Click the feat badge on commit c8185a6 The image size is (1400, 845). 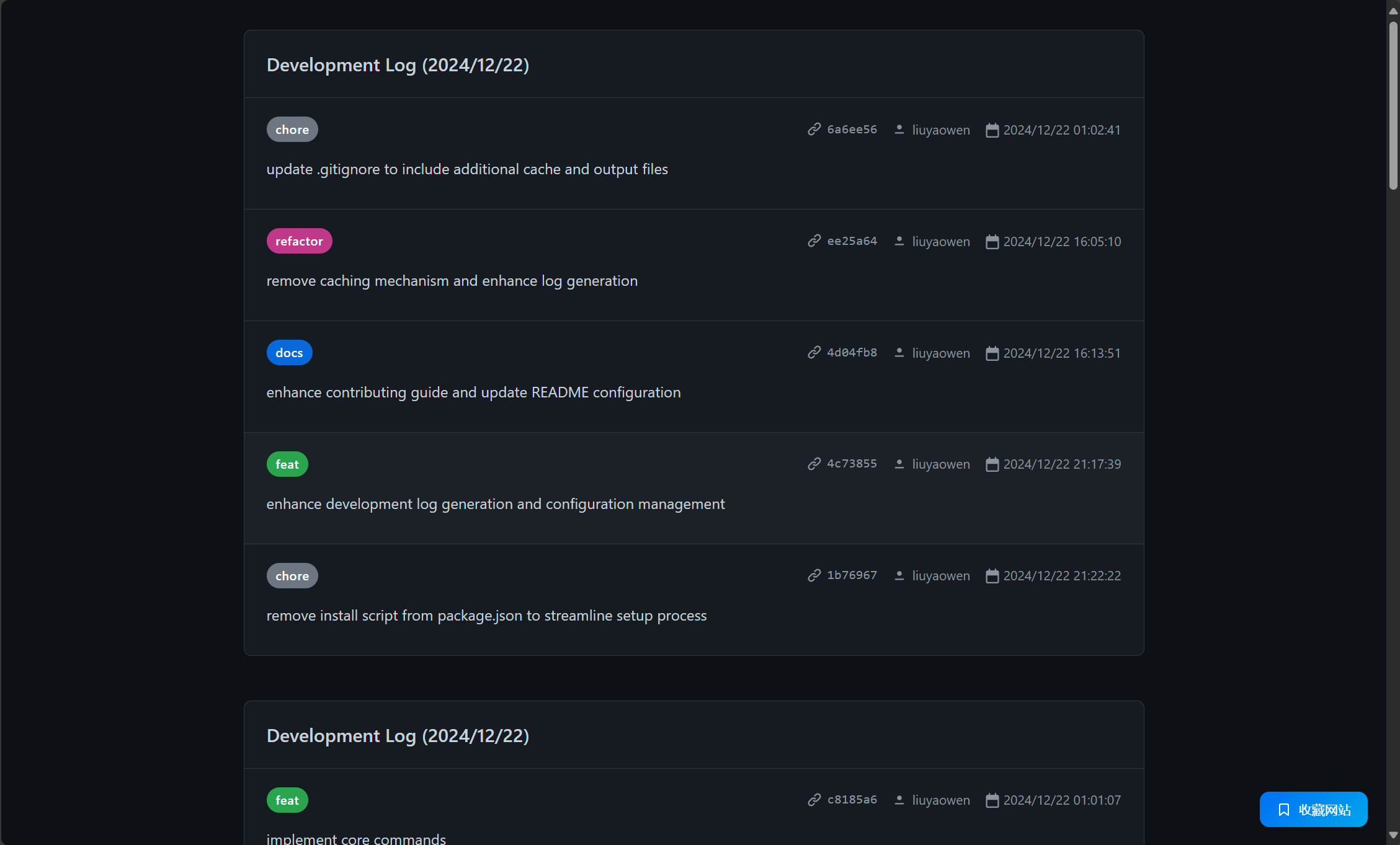[x=287, y=800]
